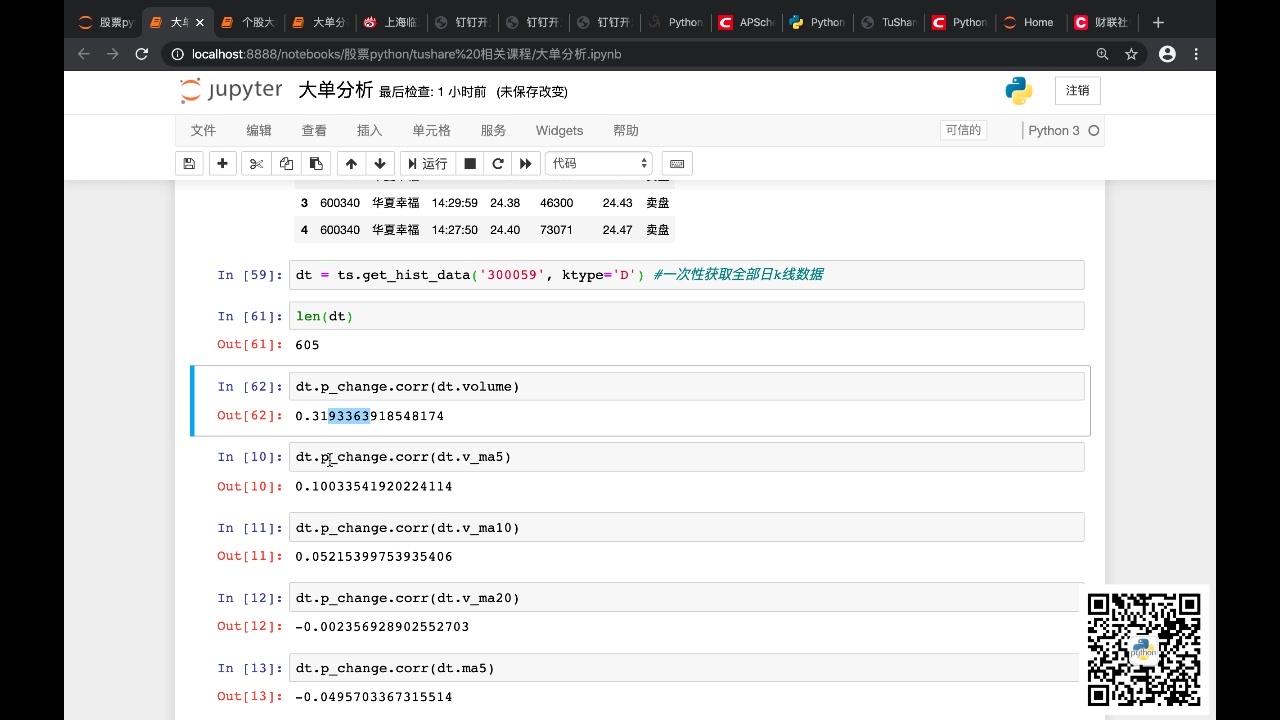
Task: Move the selected cell up
Action: click(351, 163)
